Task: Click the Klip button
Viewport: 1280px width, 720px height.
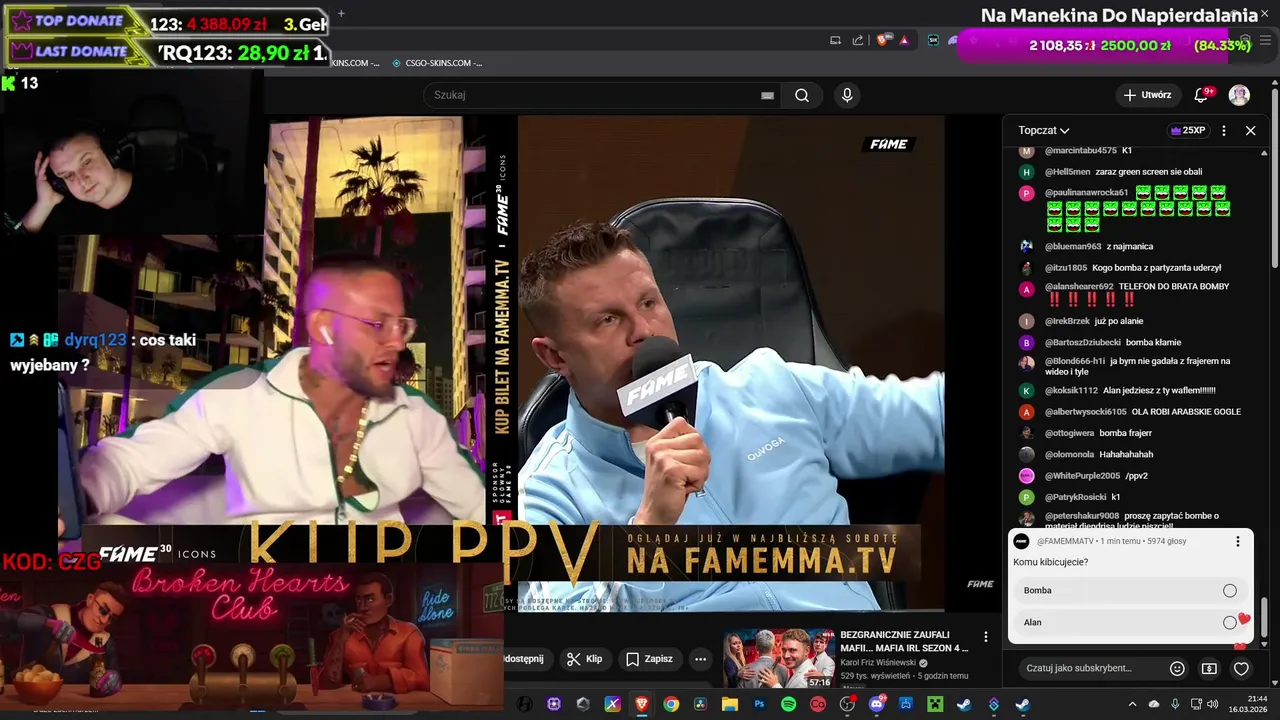Action: [584, 659]
